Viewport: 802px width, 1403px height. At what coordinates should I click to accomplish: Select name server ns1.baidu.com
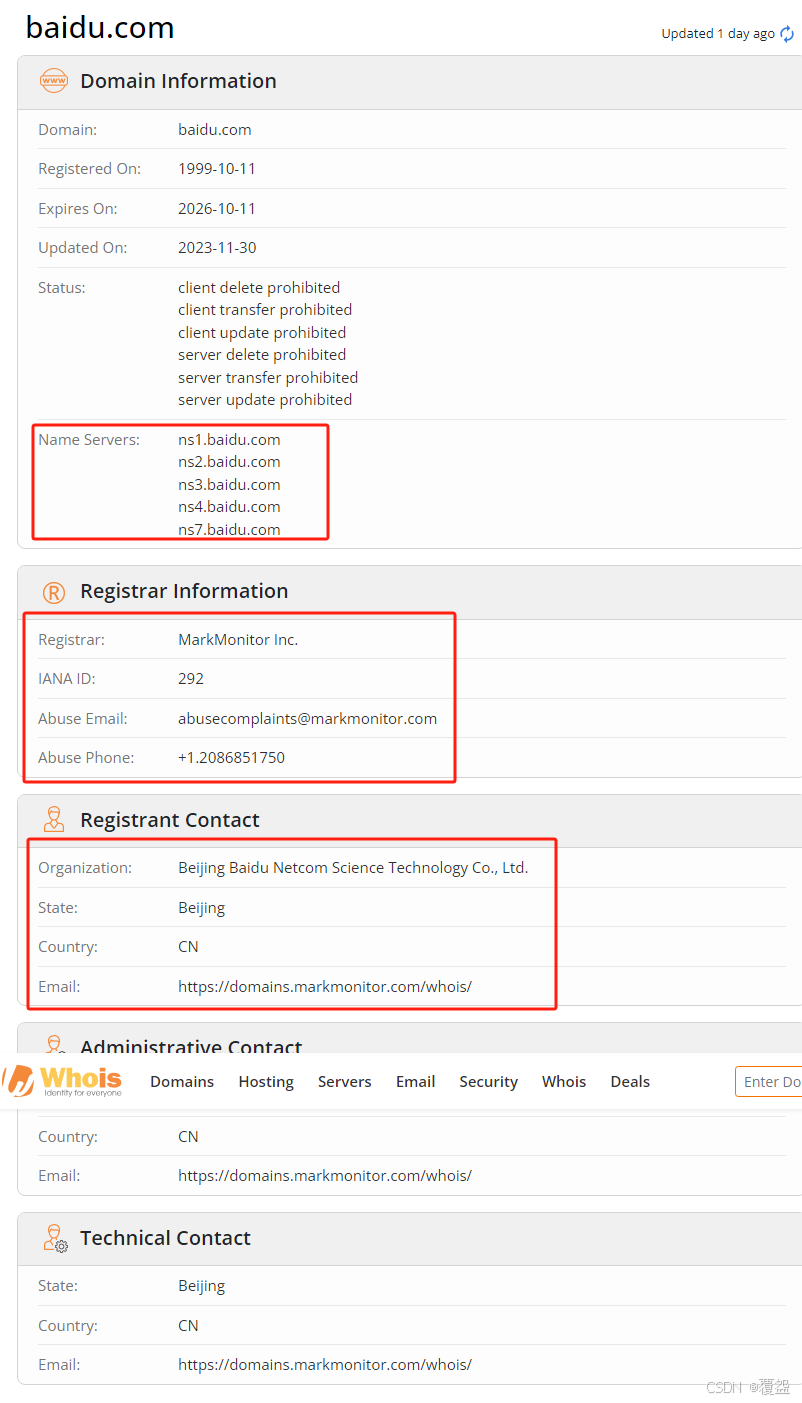pos(229,440)
